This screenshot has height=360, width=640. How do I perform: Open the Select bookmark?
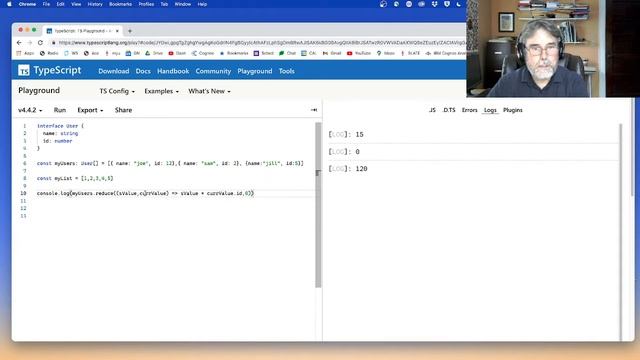264,53
